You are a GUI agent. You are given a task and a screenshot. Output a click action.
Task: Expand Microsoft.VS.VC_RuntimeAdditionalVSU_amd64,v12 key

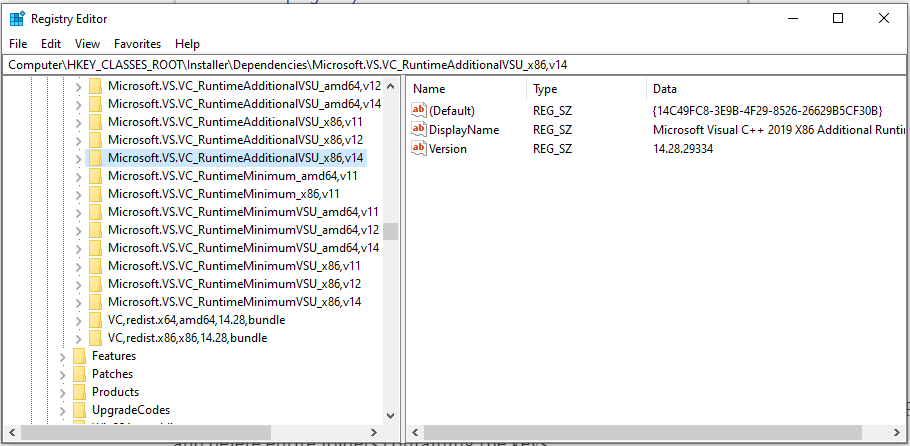pos(79,87)
